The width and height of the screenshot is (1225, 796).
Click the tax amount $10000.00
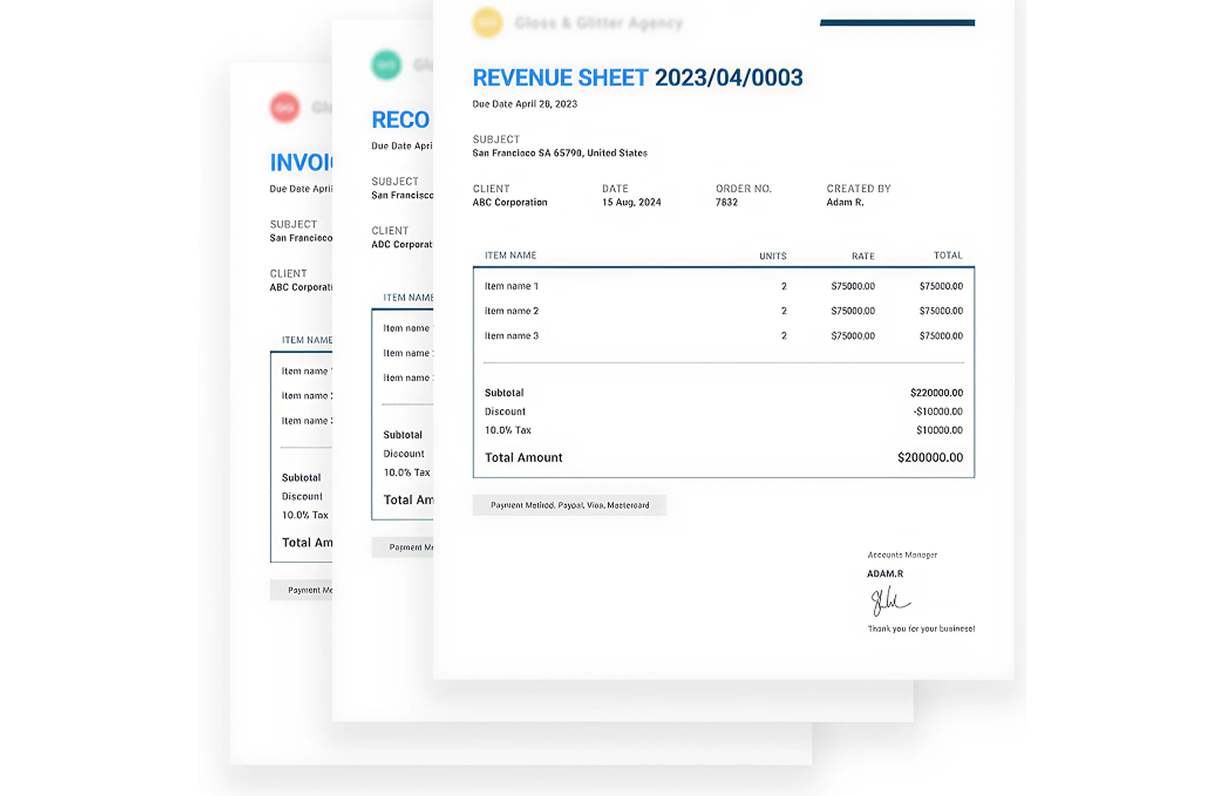[940, 430]
